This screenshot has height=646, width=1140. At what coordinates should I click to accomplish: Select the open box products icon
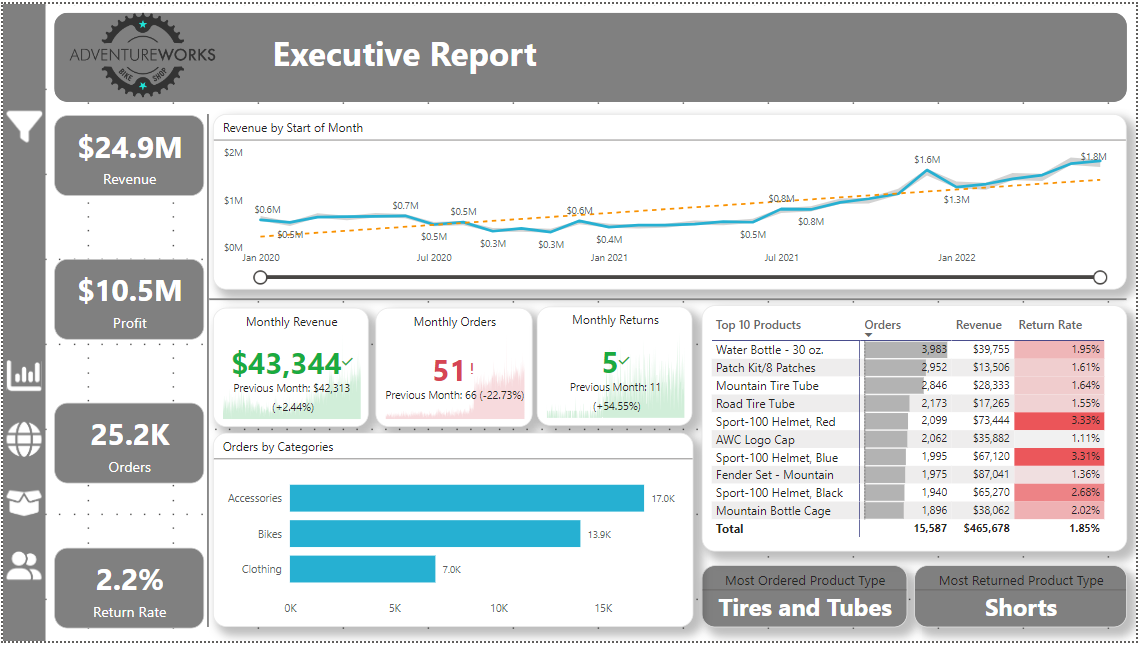point(24,503)
